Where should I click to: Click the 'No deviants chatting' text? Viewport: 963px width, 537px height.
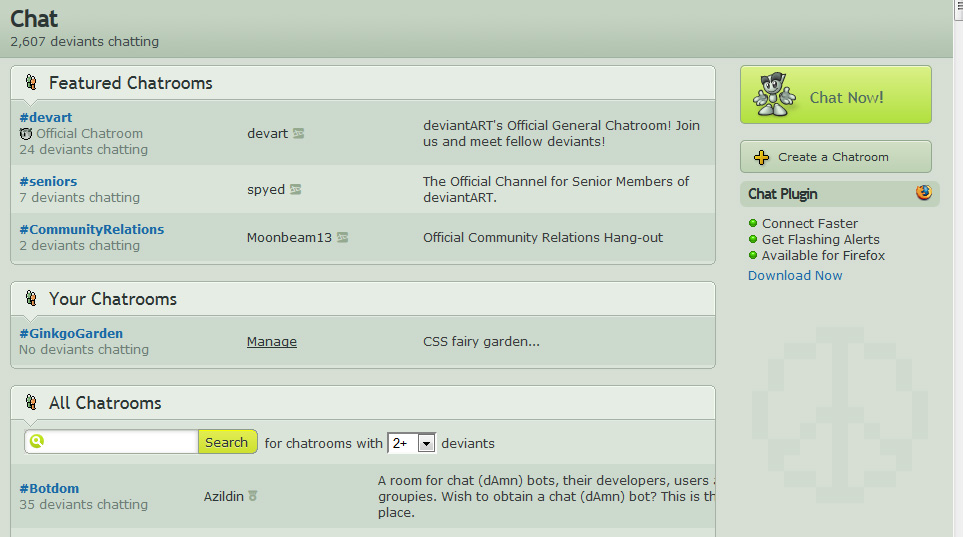[84, 349]
